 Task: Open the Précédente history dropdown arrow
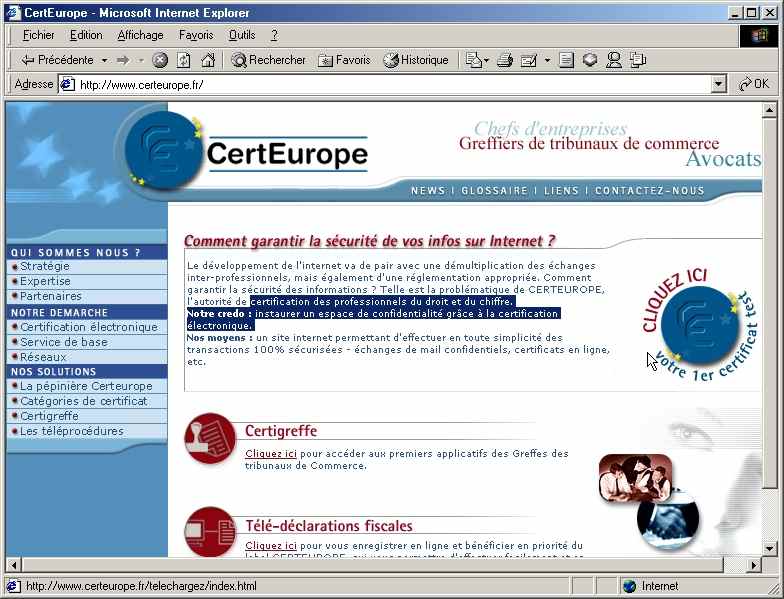click(x=104, y=60)
